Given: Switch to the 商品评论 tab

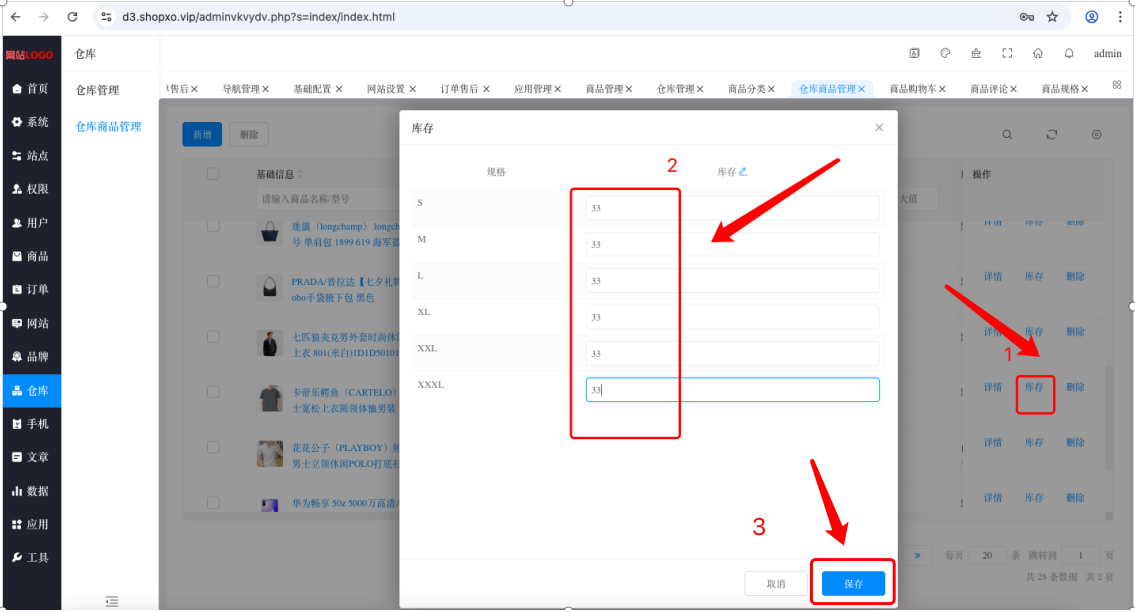Looking at the screenshot, I should 989,89.
